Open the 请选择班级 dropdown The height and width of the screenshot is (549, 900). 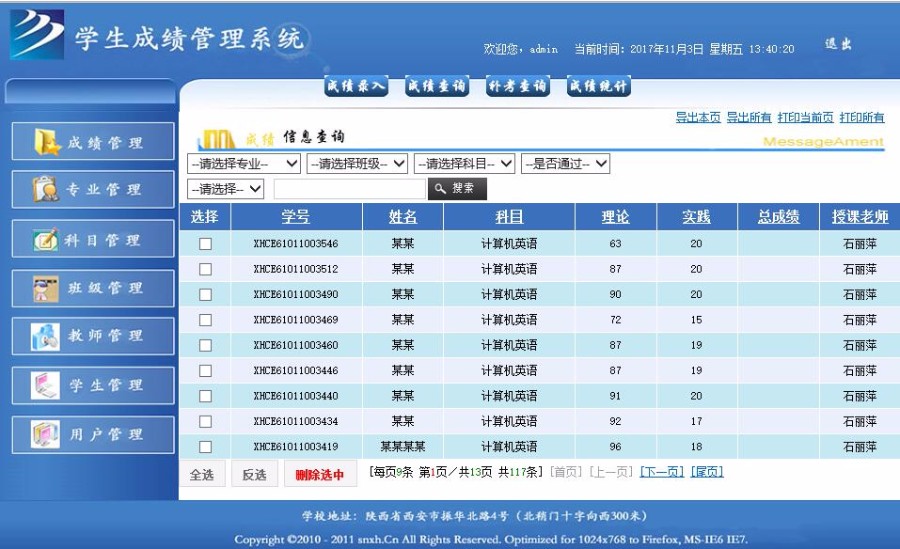pyautogui.click(x=357, y=164)
